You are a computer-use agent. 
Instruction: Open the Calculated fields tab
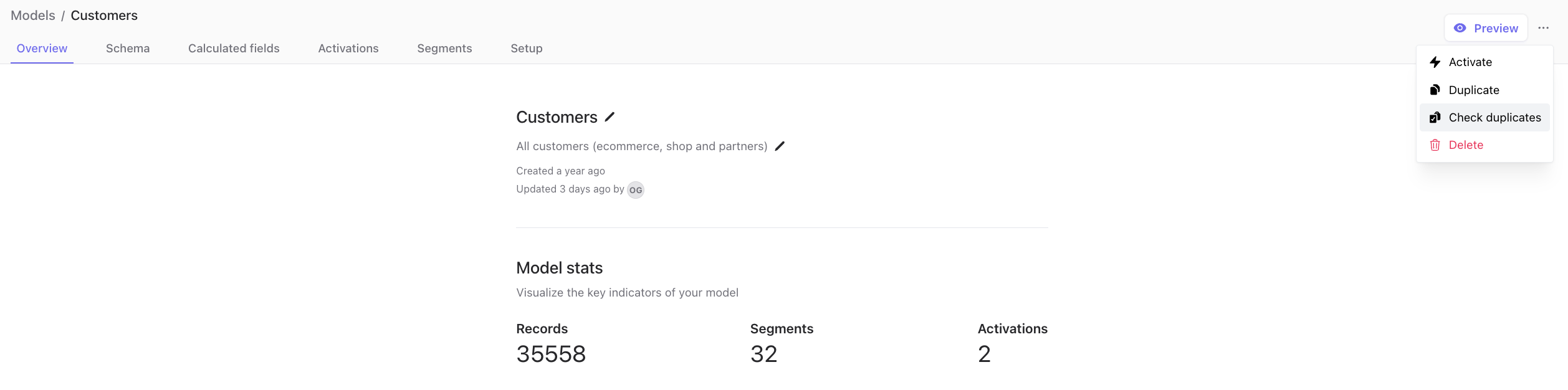click(234, 49)
